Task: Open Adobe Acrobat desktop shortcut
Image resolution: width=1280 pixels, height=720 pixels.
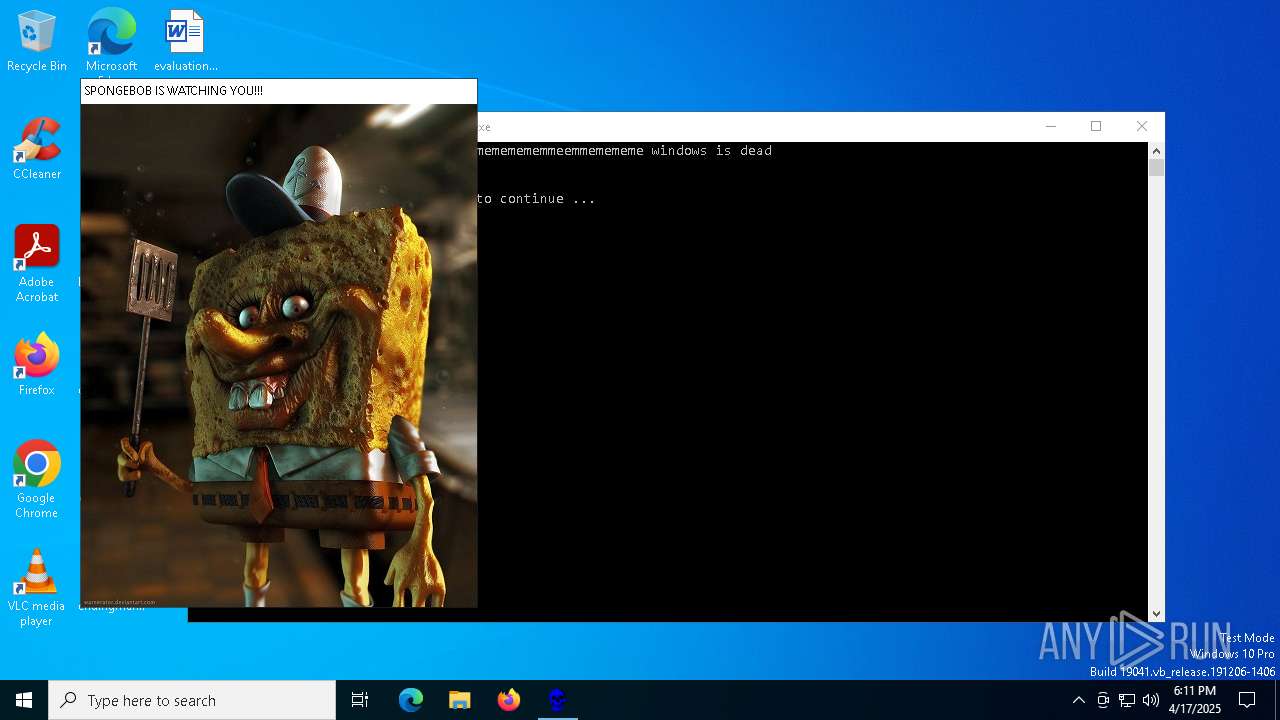Action: pyautogui.click(x=37, y=263)
